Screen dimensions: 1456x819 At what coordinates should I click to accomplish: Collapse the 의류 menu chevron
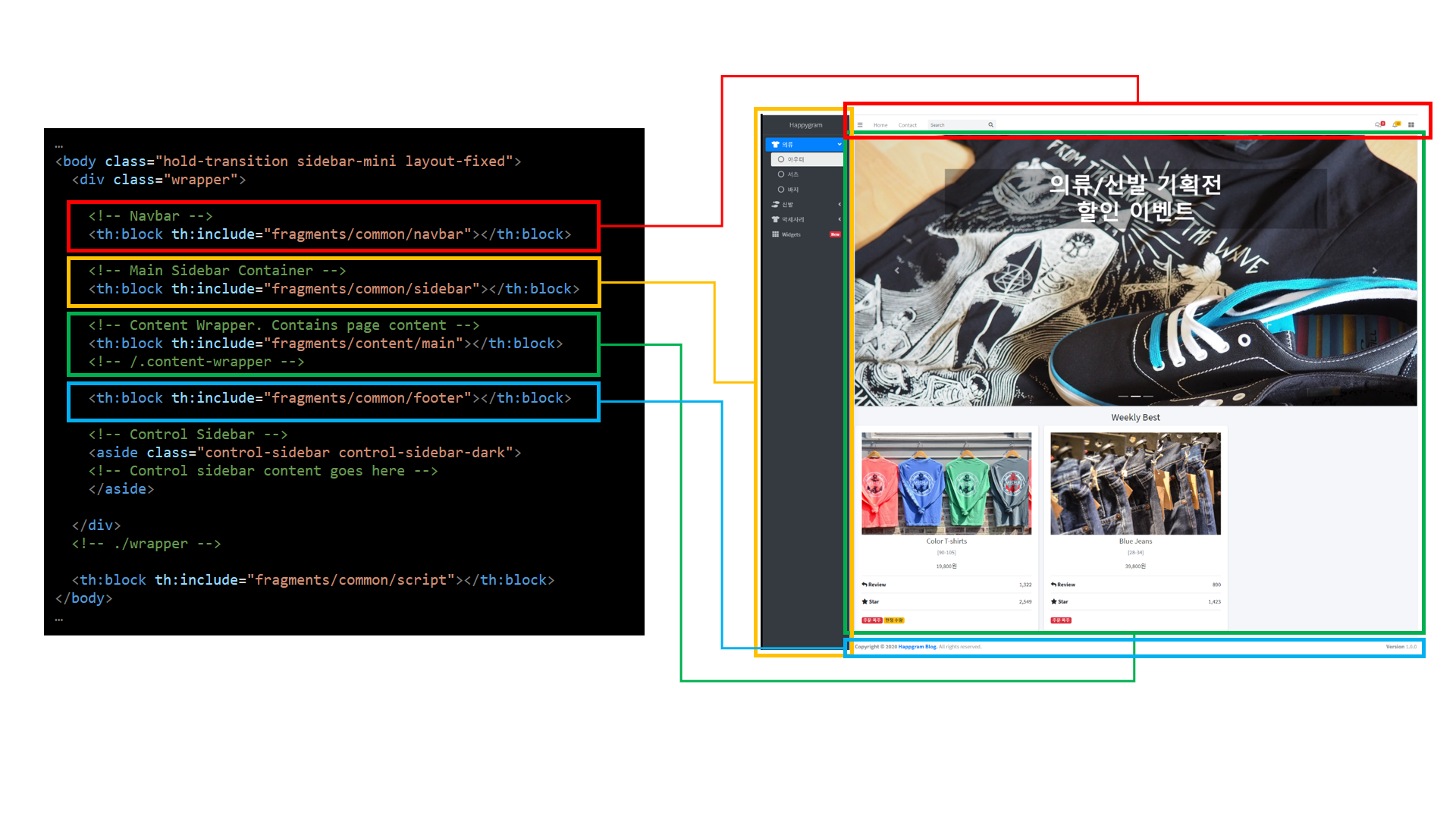(x=839, y=144)
